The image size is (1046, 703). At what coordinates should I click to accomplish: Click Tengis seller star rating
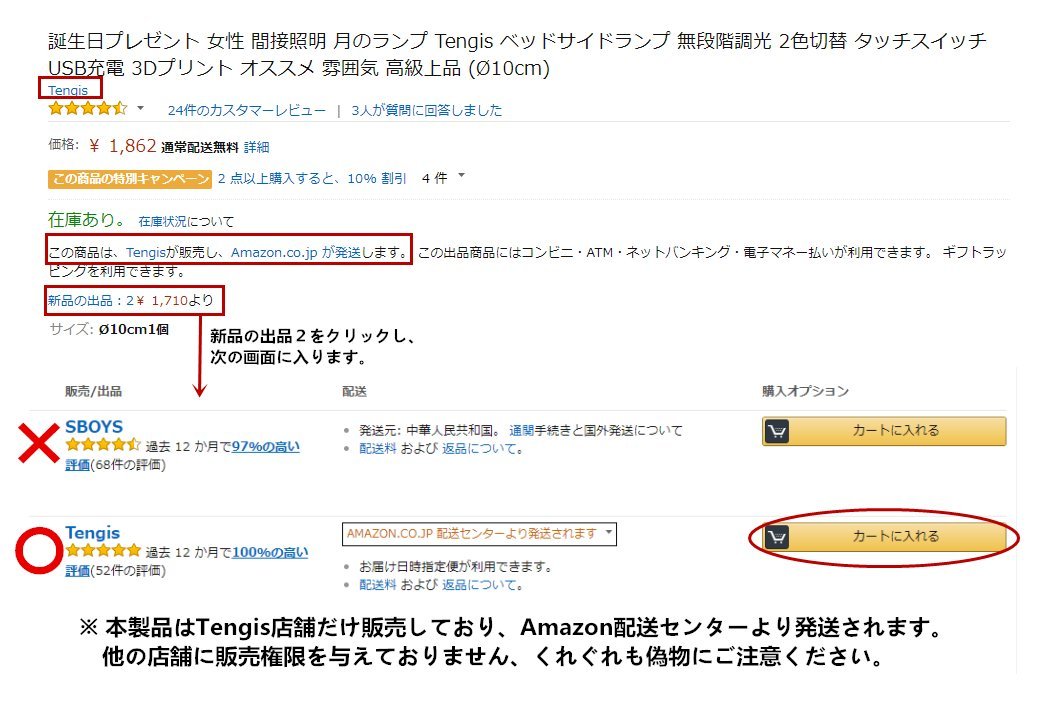[x=103, y=551]
